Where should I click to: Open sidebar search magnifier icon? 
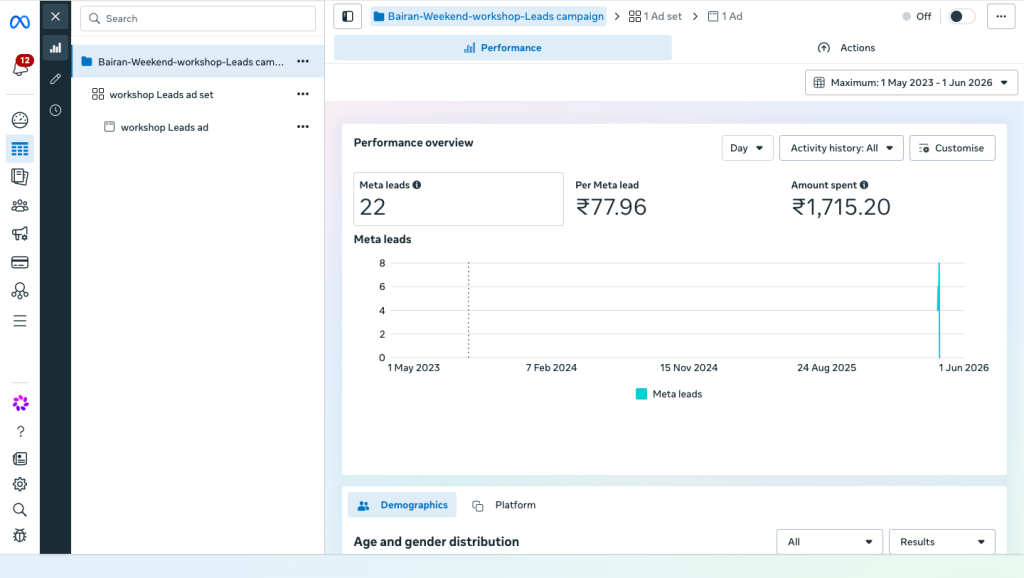click(x=20, y=509)
